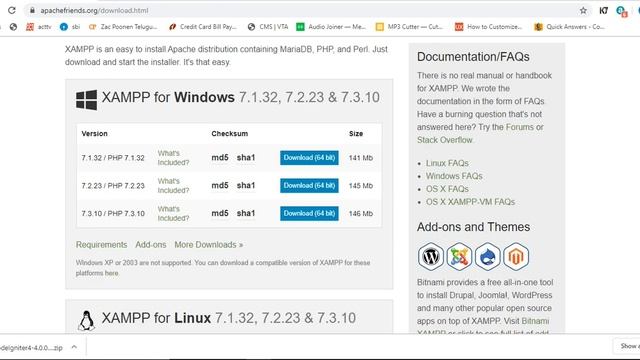Open the Stack Overflow link
640x360 pixels.
[x=444, y=140]
